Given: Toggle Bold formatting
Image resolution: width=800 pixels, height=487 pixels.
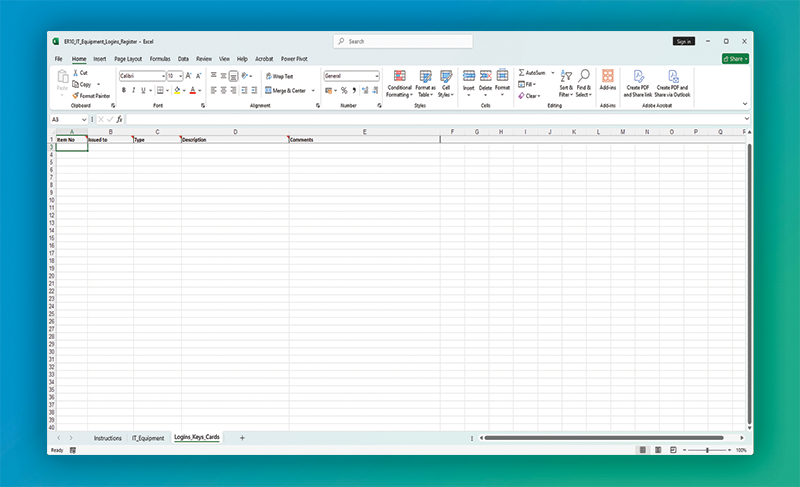Looking at the screenshot, I should coord(124,90).
